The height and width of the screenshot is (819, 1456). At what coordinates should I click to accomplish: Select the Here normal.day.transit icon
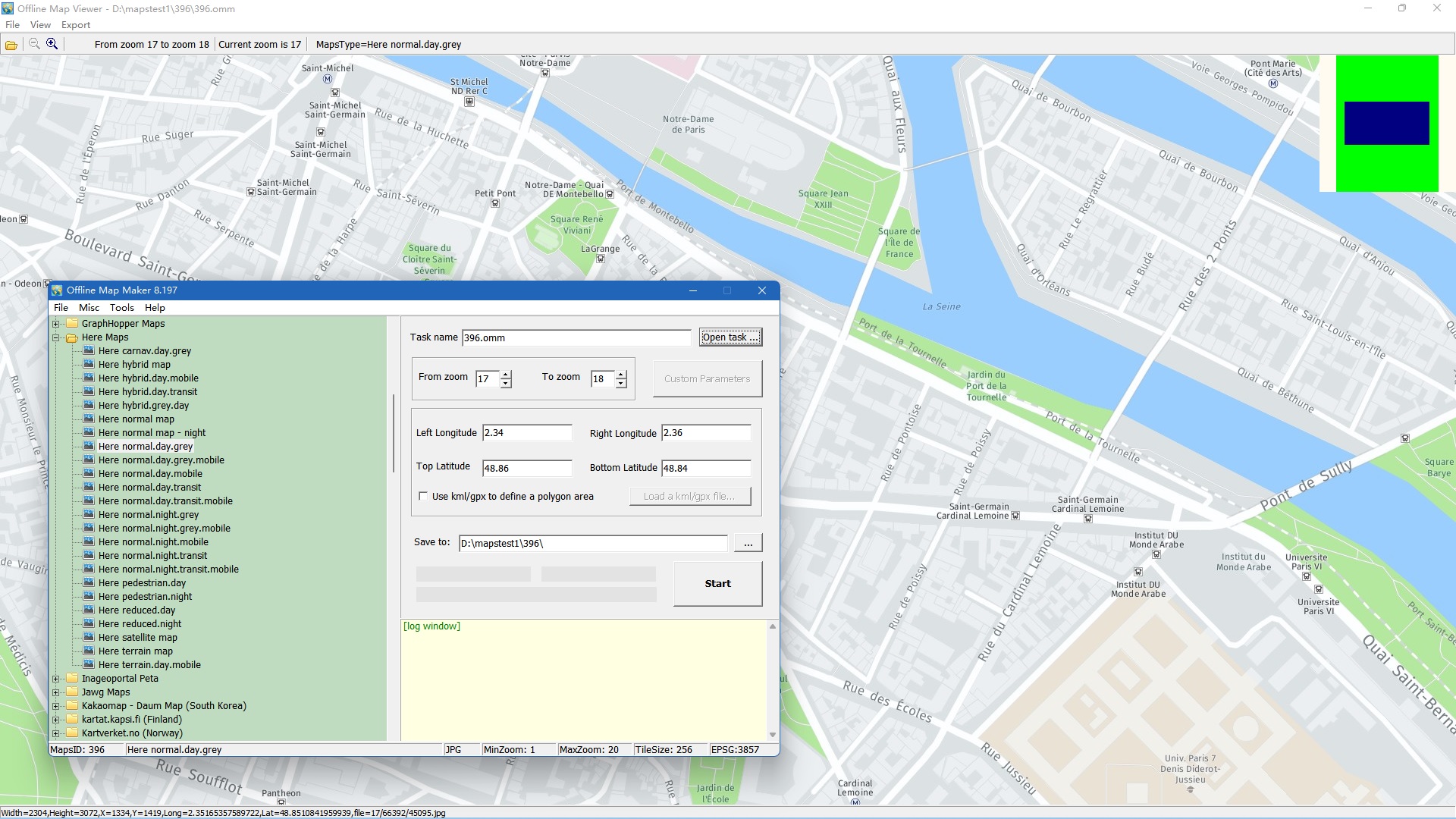pos(89,487)
